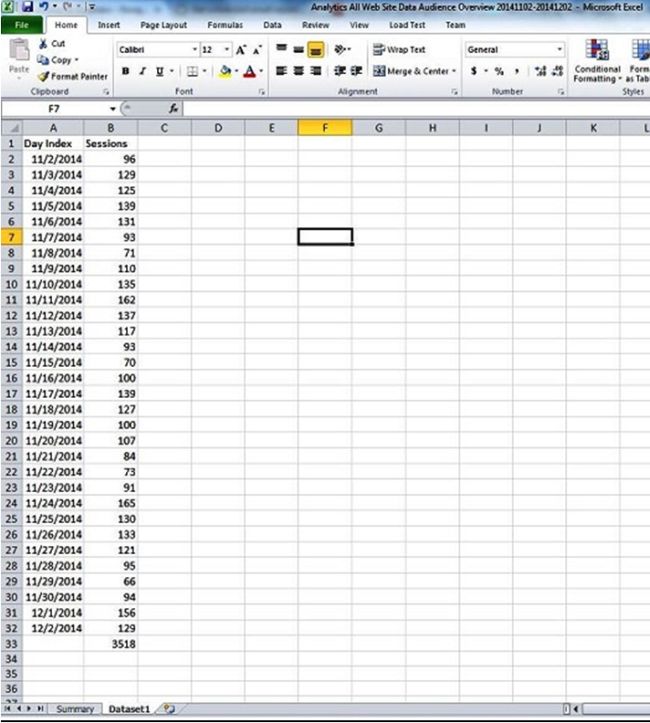Toggle Middle Align
Image resolution: width=650 pixels, height=723 pixels.
[x=299, y=49]
